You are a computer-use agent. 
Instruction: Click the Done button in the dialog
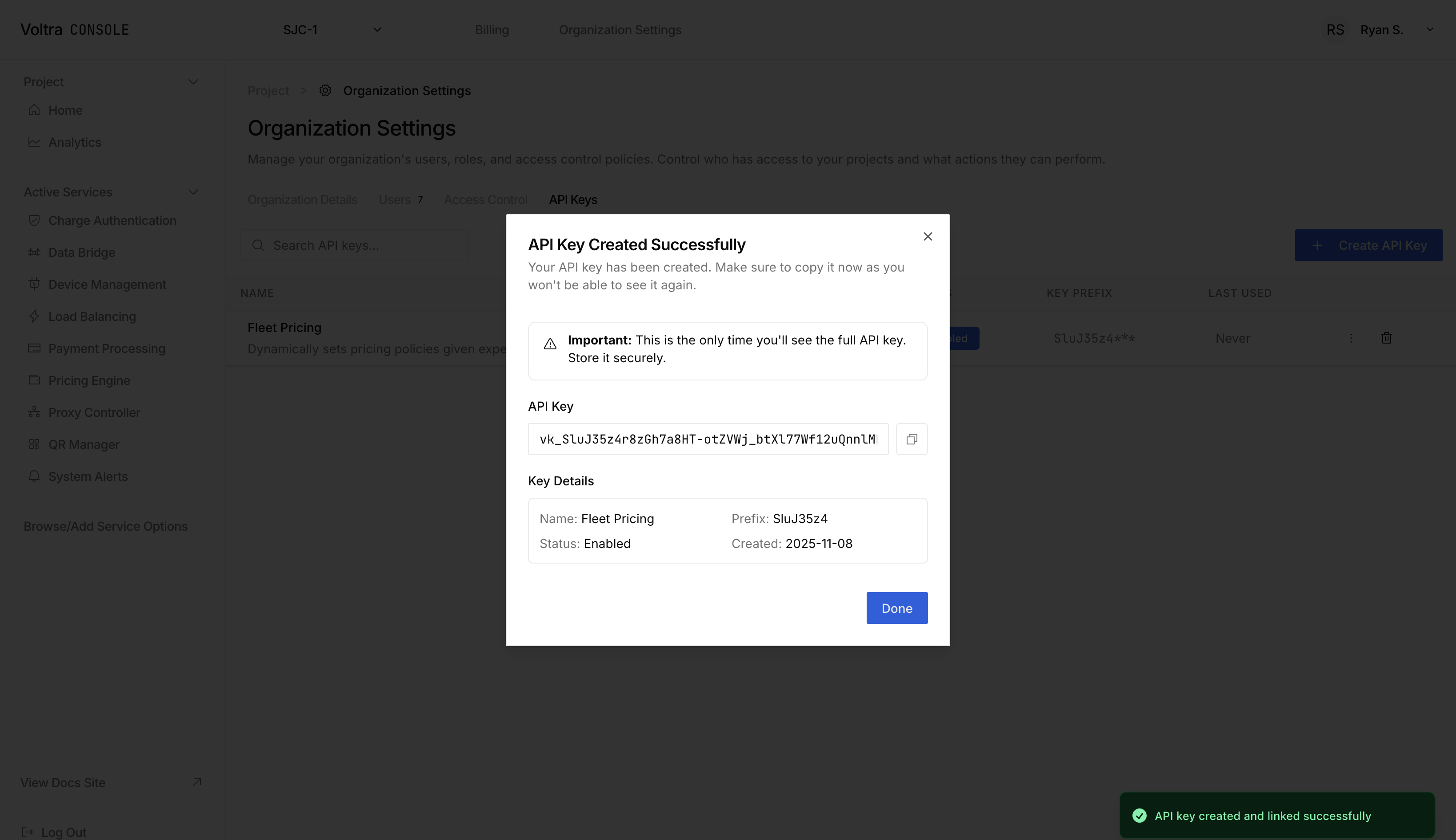point(896,608)
